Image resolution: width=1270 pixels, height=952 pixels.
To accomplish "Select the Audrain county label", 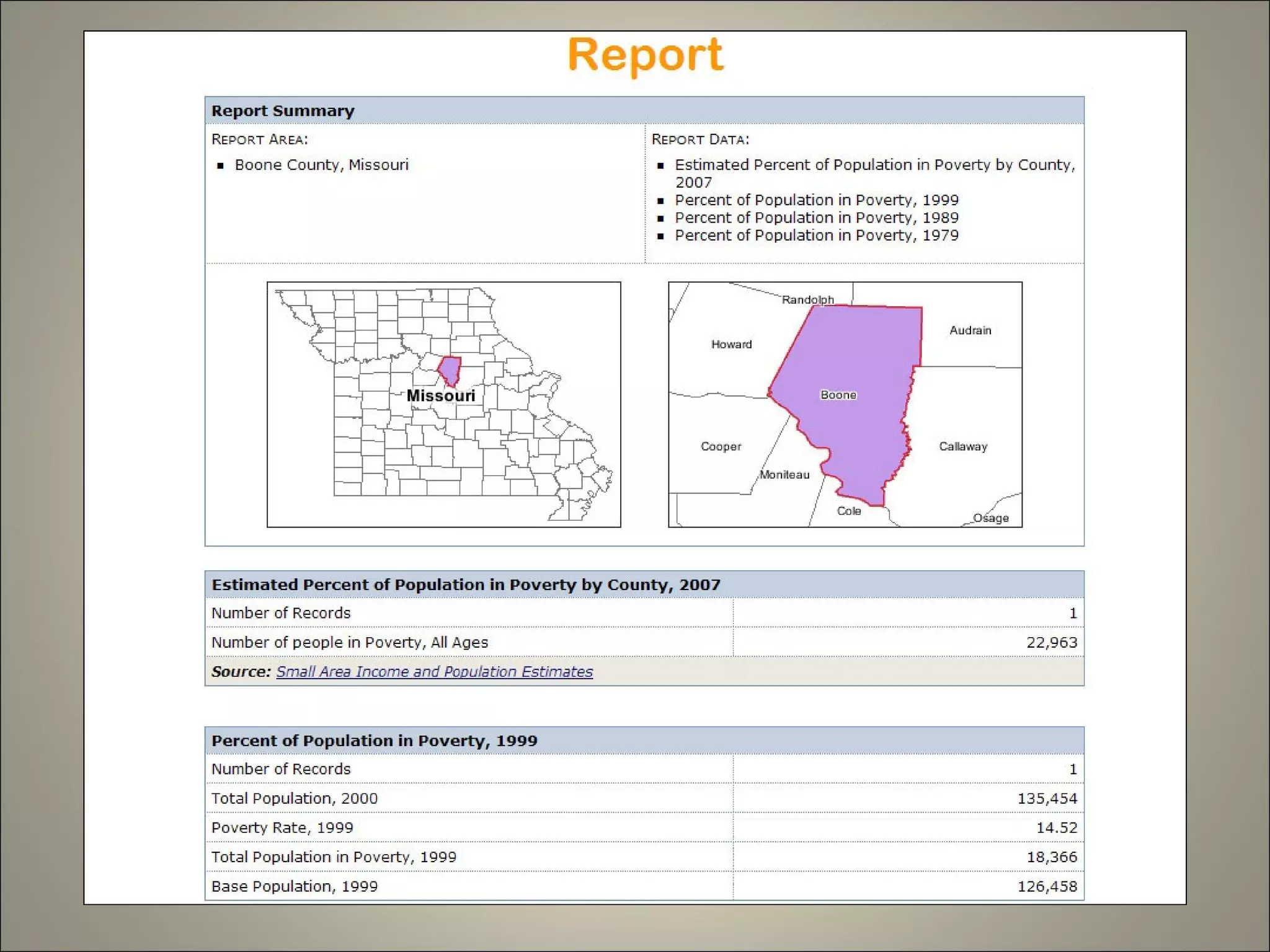I will (x=970, y=330).
